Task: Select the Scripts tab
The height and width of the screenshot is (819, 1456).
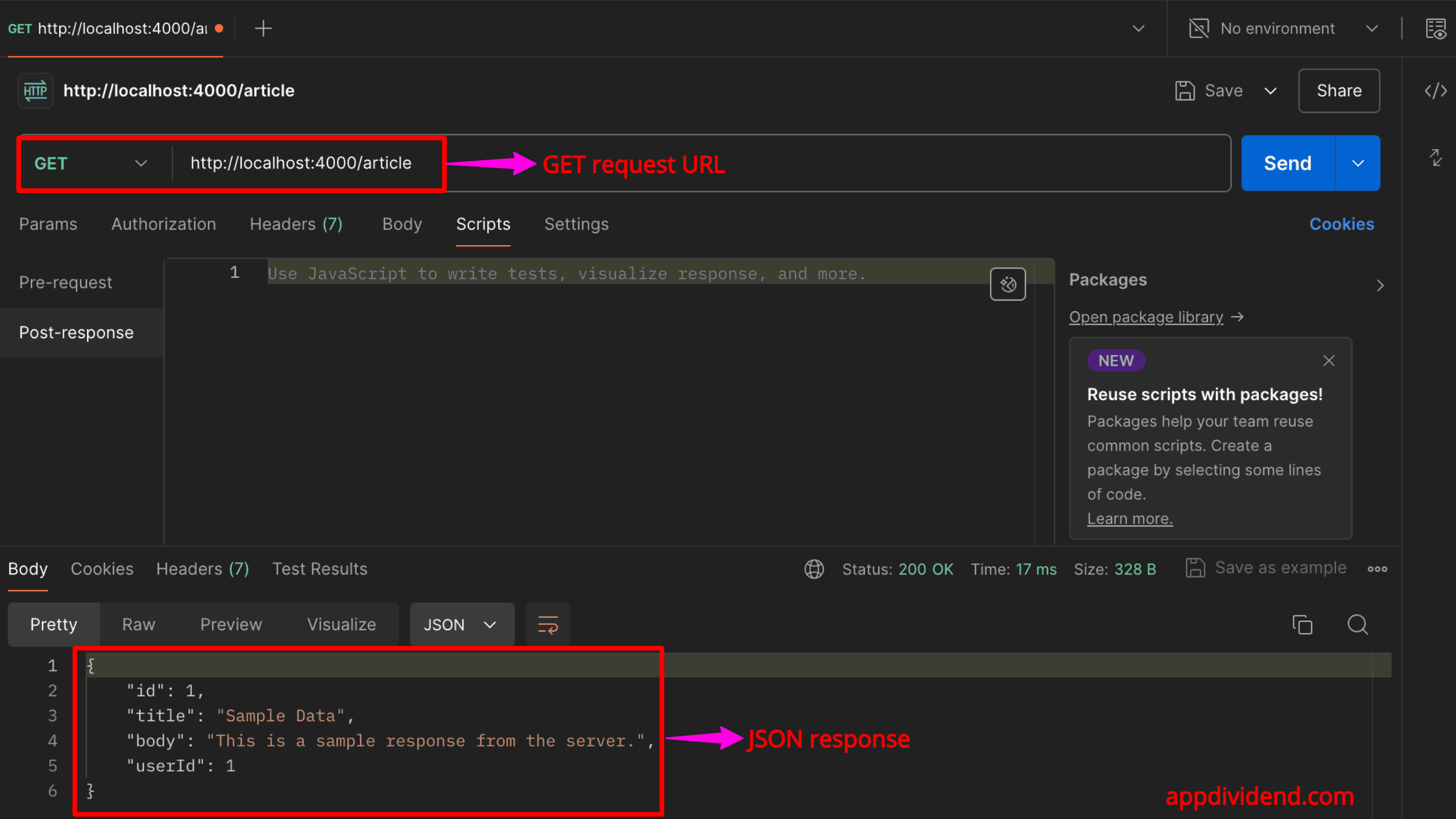Action: pos(482,223)
